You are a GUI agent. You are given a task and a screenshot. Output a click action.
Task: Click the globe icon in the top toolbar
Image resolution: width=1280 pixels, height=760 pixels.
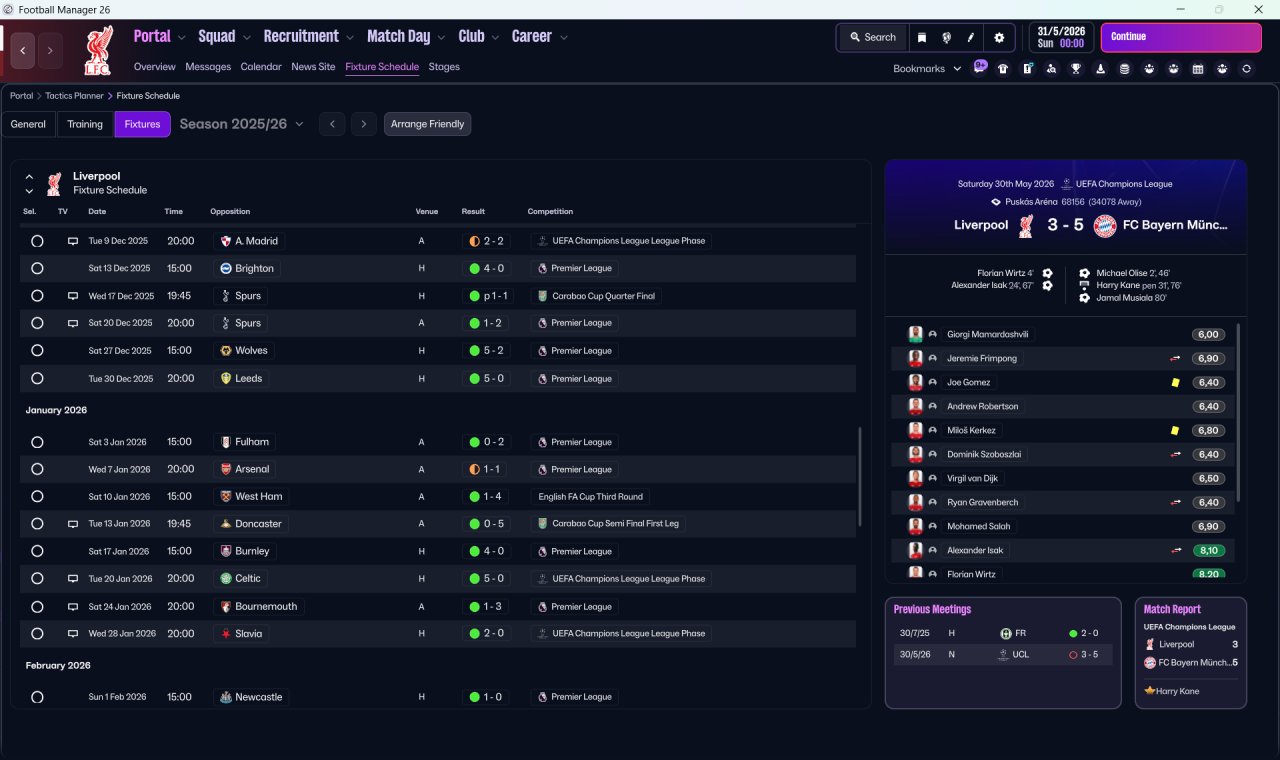coord(946,37)
